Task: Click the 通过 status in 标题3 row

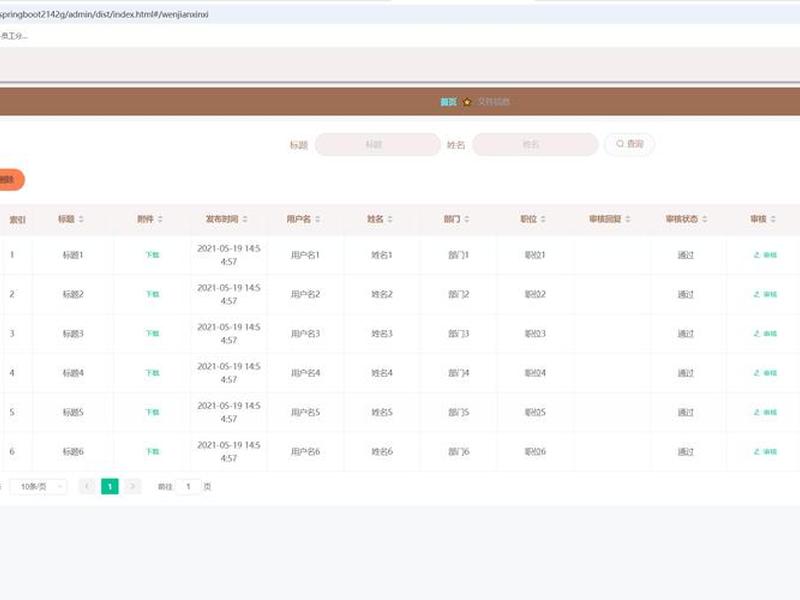Action: [x=685, y=333]
